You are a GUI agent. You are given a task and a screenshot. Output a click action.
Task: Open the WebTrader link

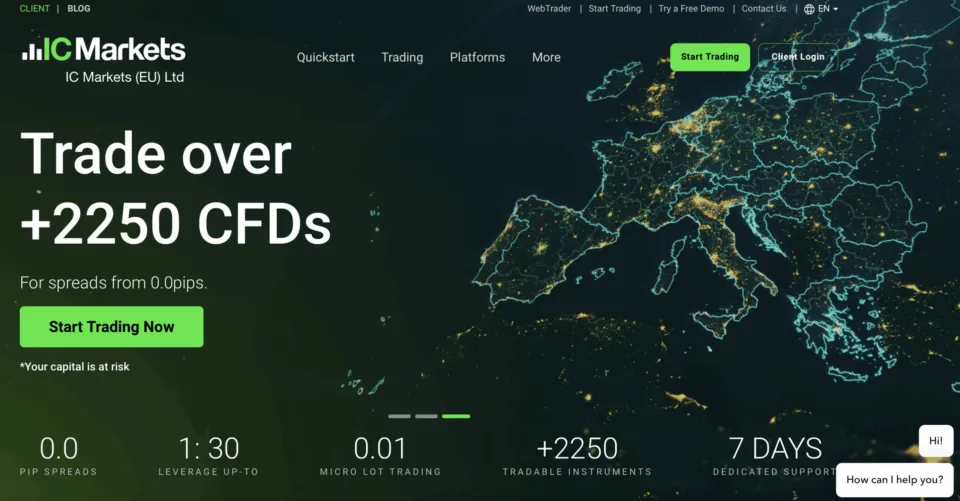click(x=550, y=9)
